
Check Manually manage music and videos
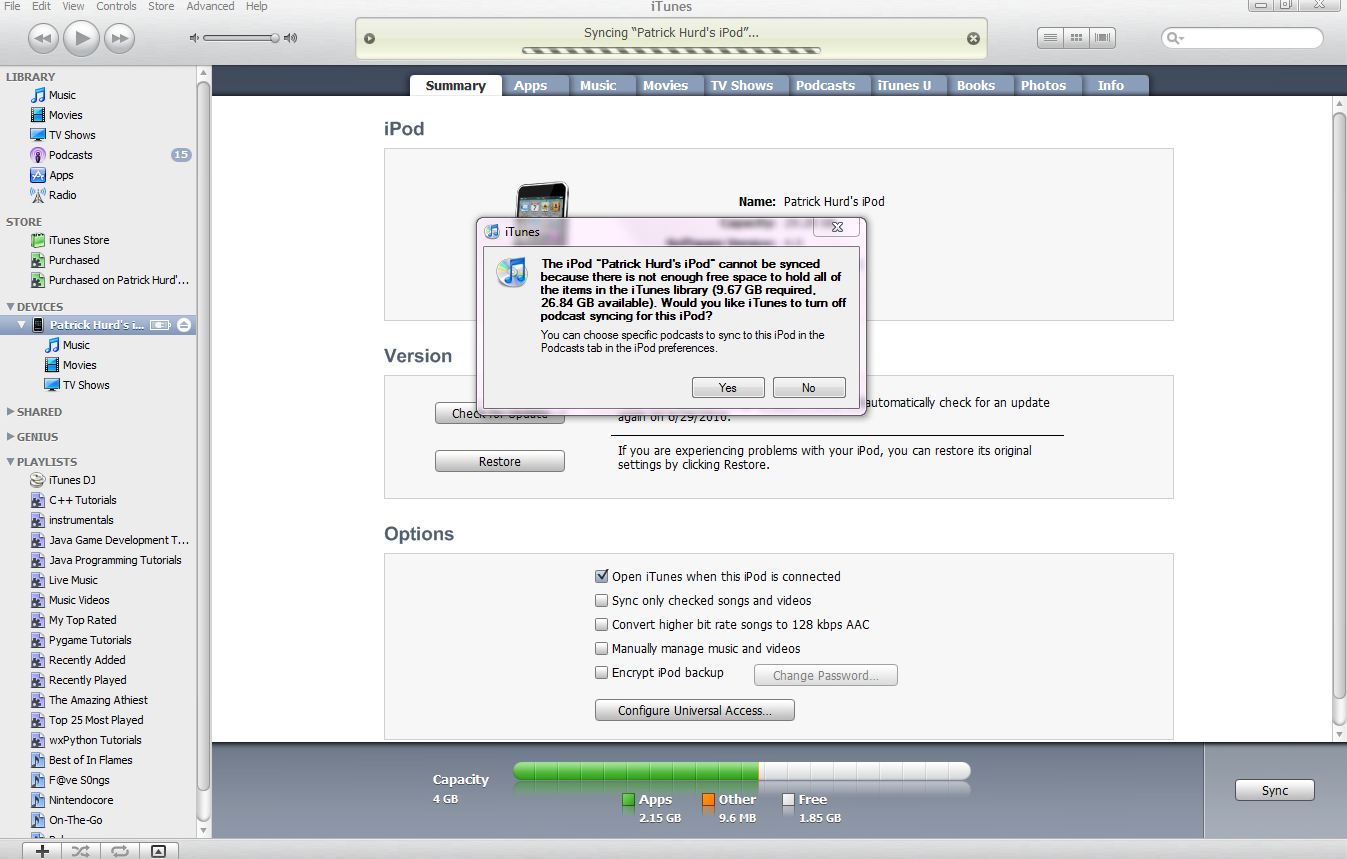click(x=602, y=648)
